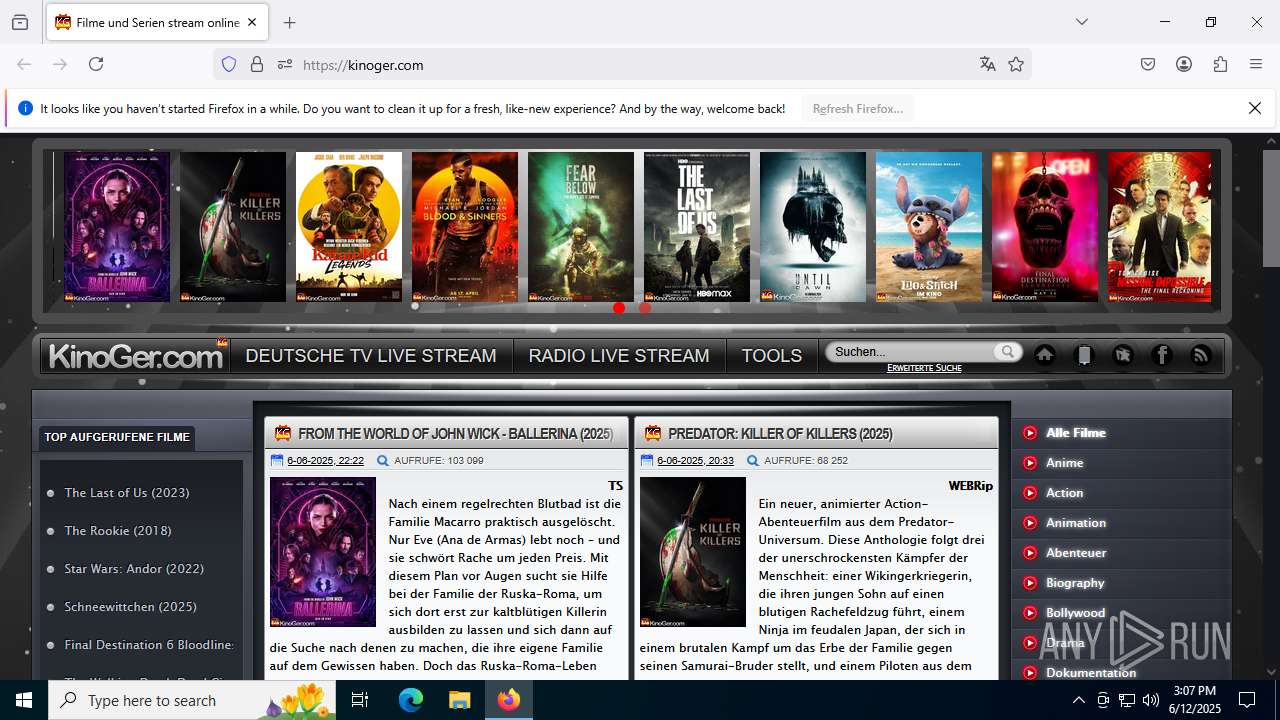This screenshot has width=1280, height=720.
Task: Launch Microsoft Edge from taskbar
Action: [411, 700]
